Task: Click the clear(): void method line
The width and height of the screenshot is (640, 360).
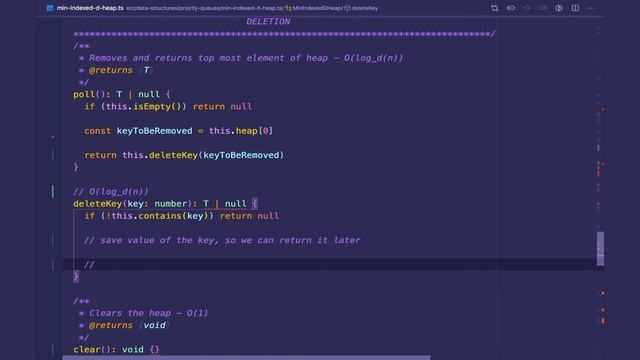Action: point(116,349)
